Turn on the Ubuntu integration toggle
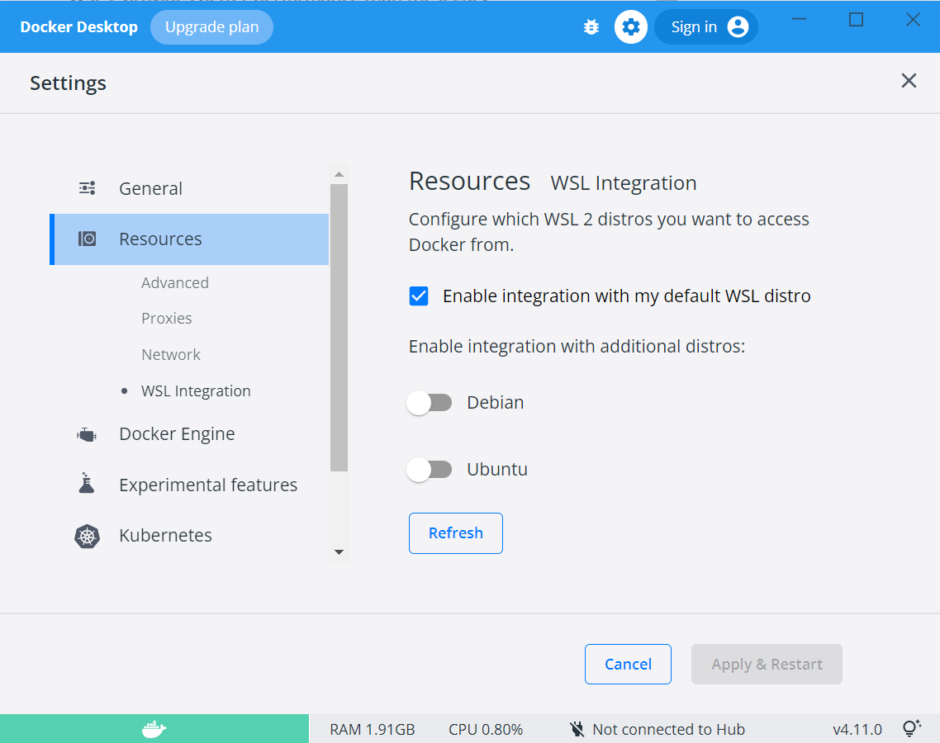The width and height of the screenshot is (940, 743). [x=430, y=469]
